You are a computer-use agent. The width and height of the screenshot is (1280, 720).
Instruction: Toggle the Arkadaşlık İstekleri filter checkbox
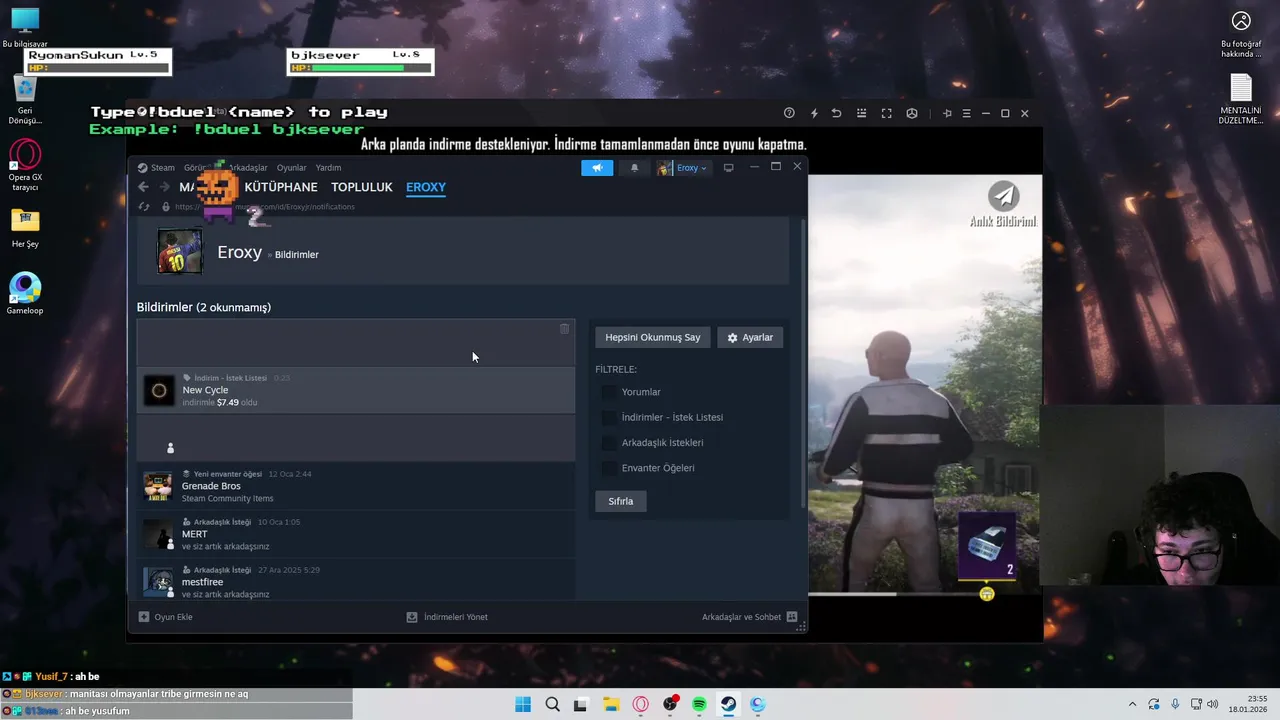(x=608, y=442)
